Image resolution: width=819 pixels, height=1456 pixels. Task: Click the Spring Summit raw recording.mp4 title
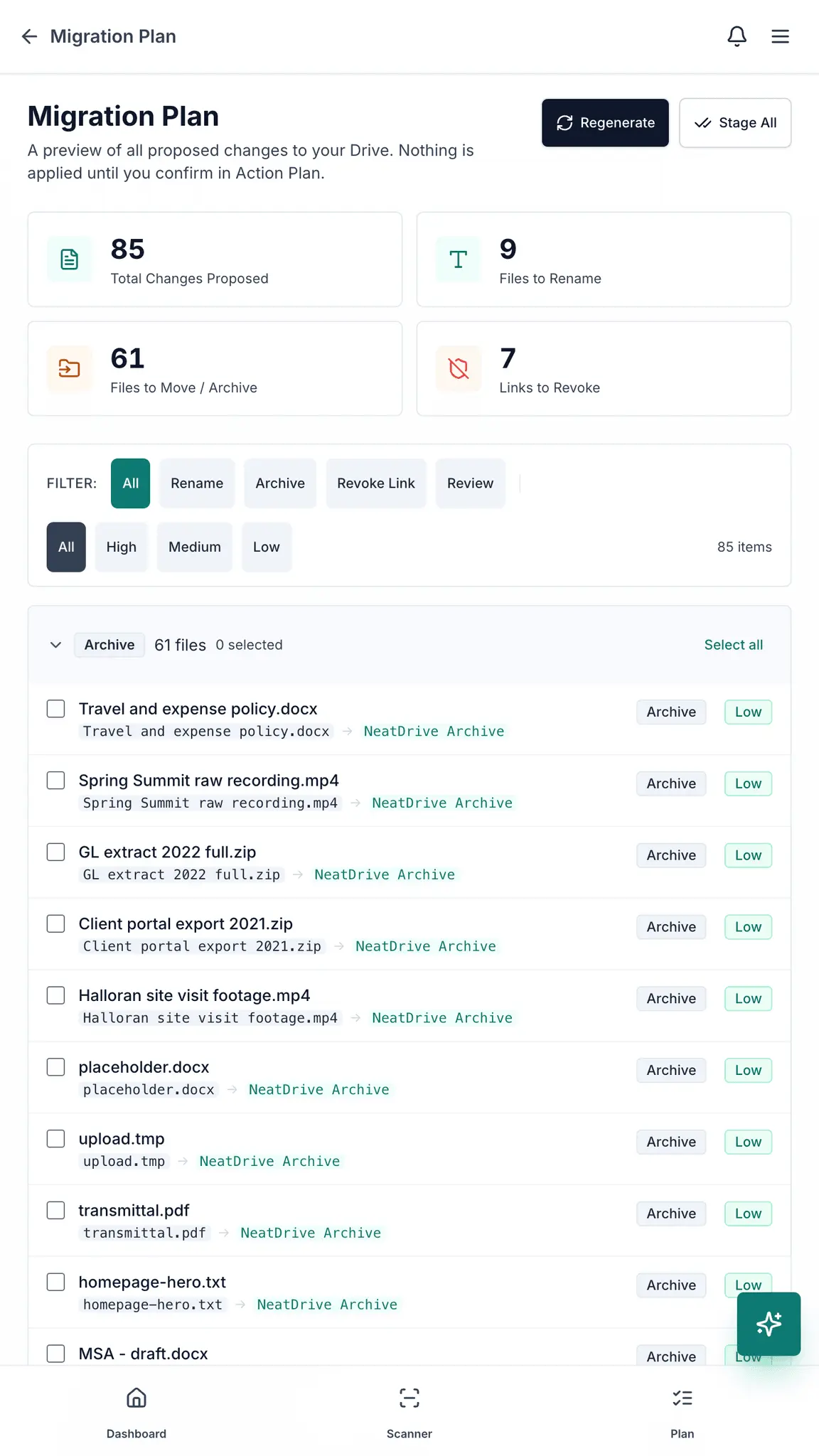pyautogui.click(x=208, y=781)
